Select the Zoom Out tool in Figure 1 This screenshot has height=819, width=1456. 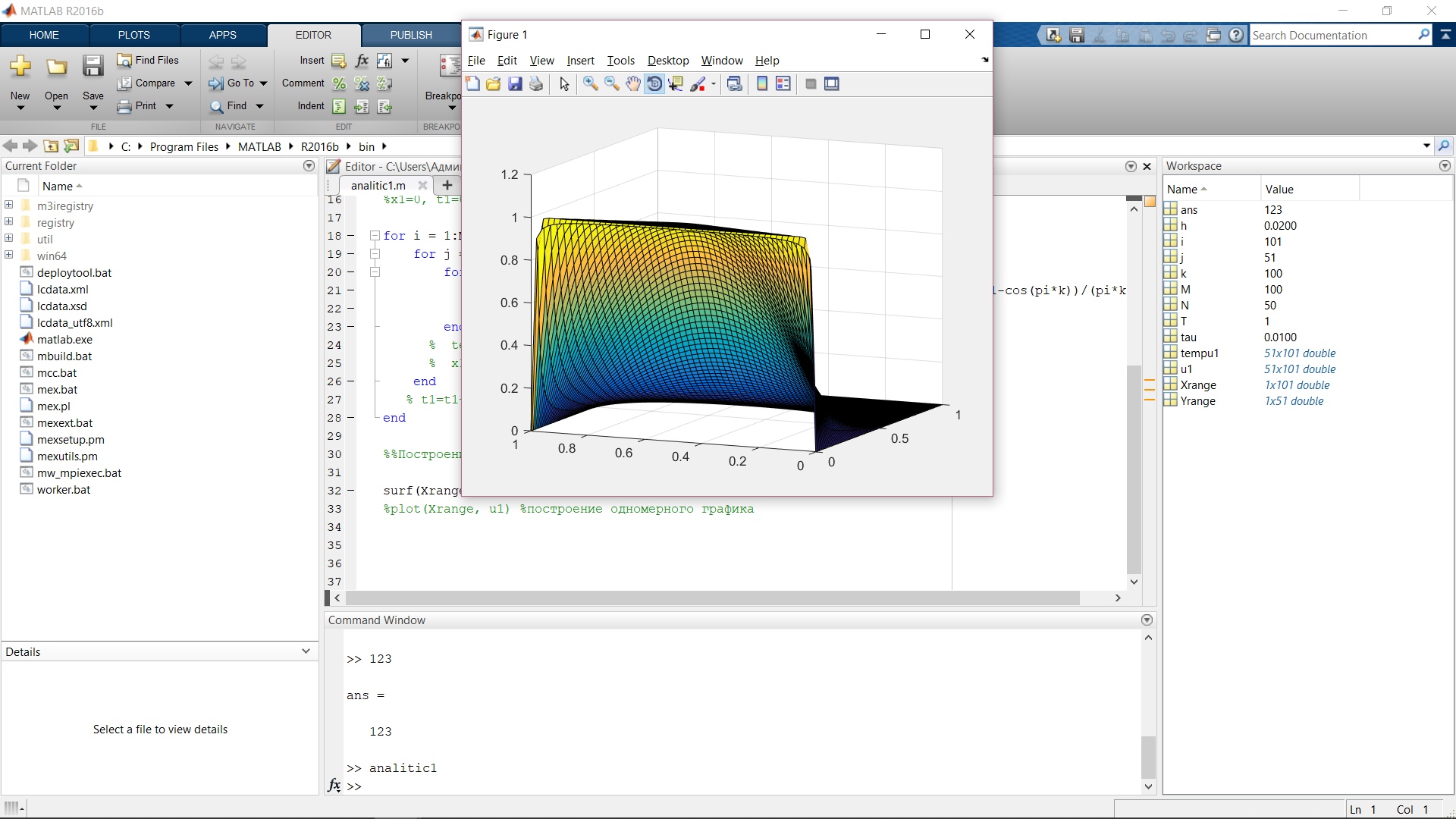click(x=611, y=84)
